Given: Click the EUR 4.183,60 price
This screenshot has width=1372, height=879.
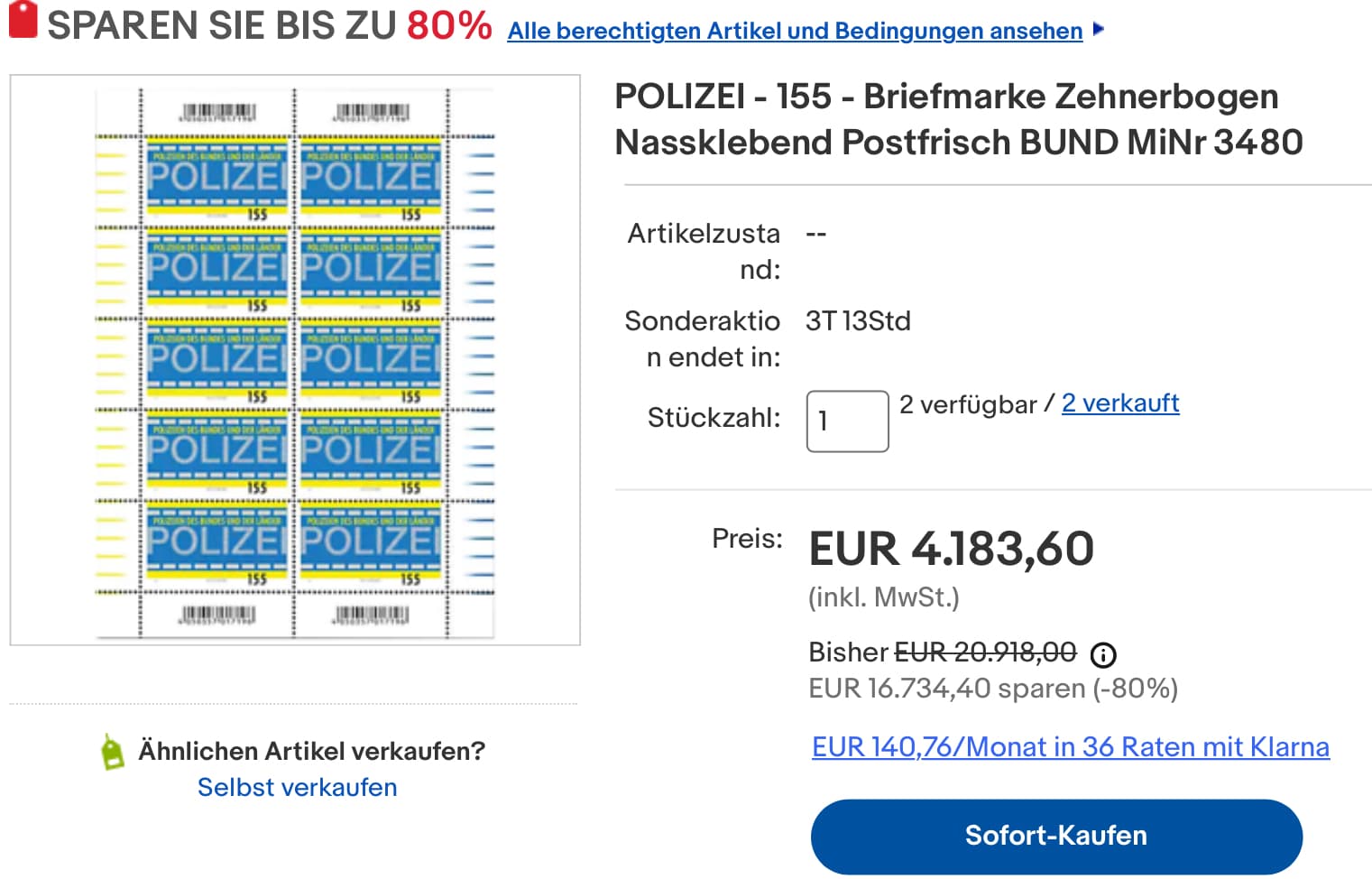Looking at the screenshot, I should pos(951,549).
